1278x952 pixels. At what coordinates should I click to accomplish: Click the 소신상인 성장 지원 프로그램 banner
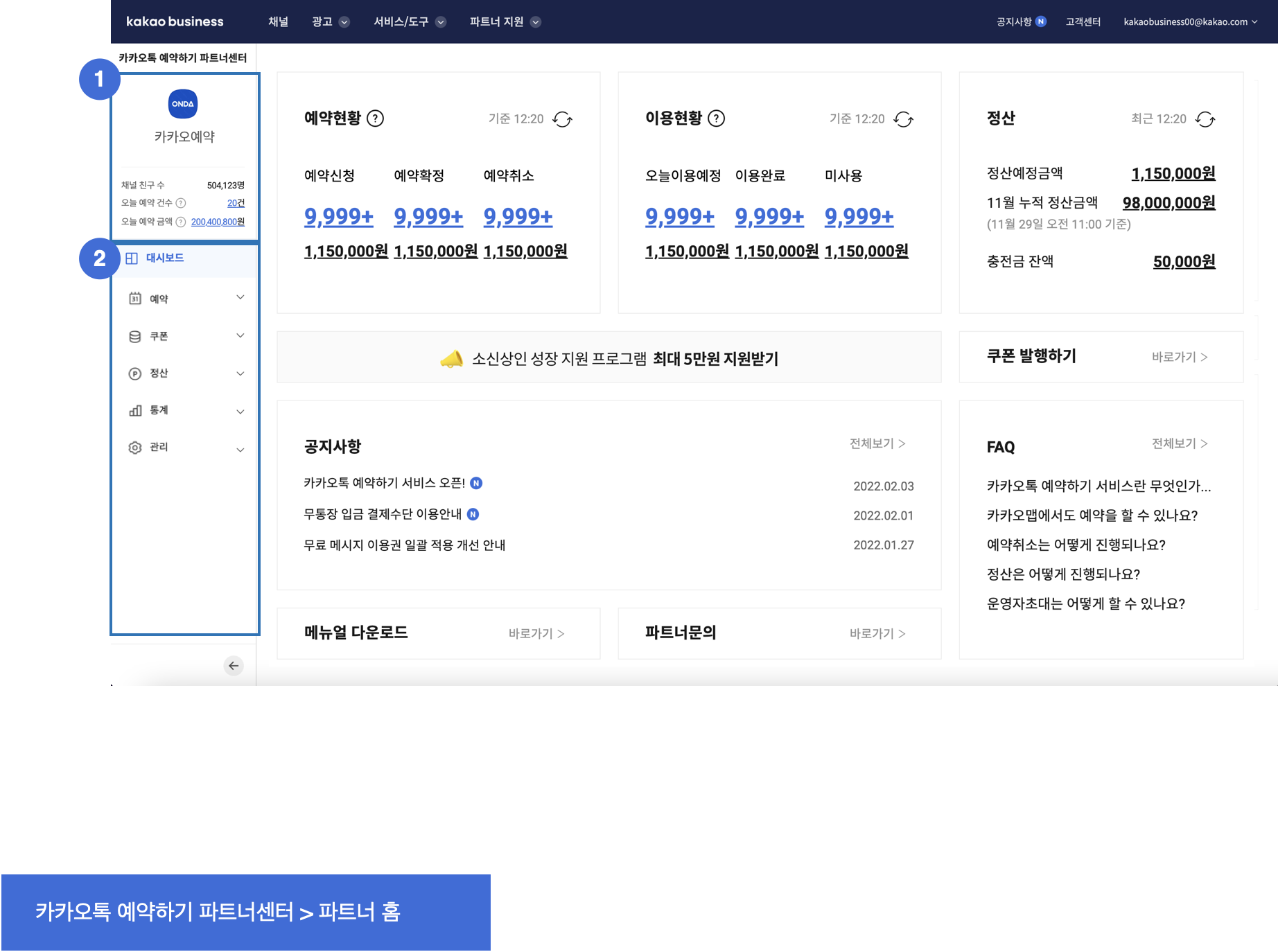(x=609, y=358)
